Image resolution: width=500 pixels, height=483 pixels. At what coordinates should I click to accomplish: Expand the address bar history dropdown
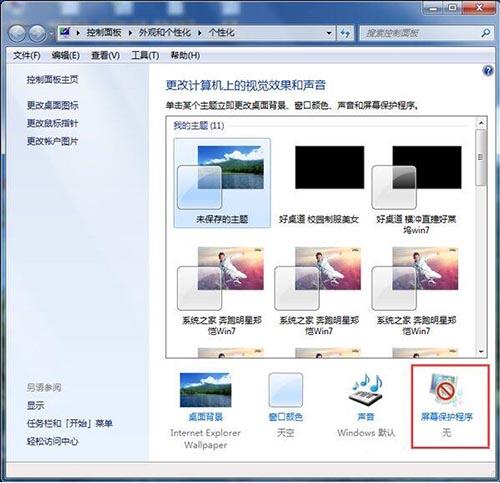[x=329, y=33]
